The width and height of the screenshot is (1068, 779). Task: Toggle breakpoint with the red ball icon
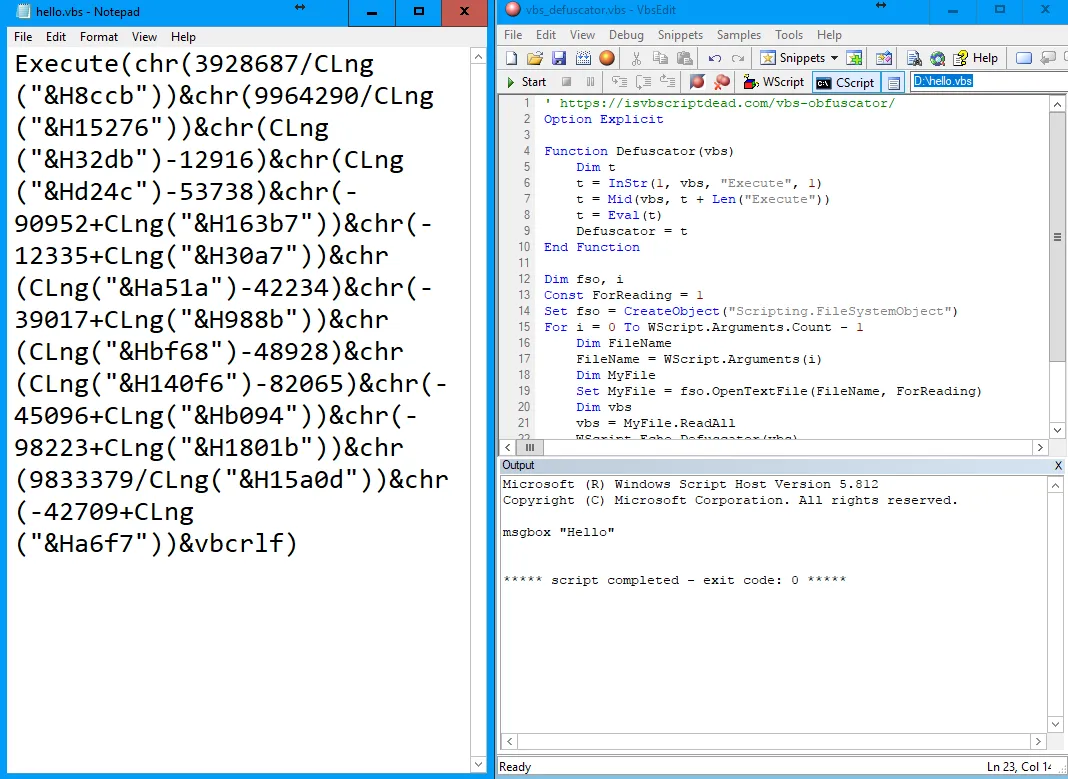(697, 82)
